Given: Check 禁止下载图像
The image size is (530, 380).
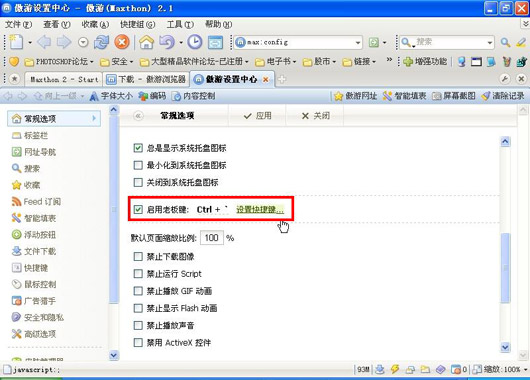Looking at the screenshot, I should 138,257.
